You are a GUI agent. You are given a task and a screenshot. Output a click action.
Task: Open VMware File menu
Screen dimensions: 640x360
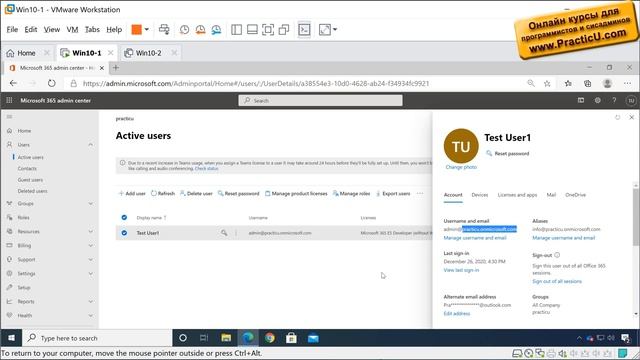(x=12, y=29)
